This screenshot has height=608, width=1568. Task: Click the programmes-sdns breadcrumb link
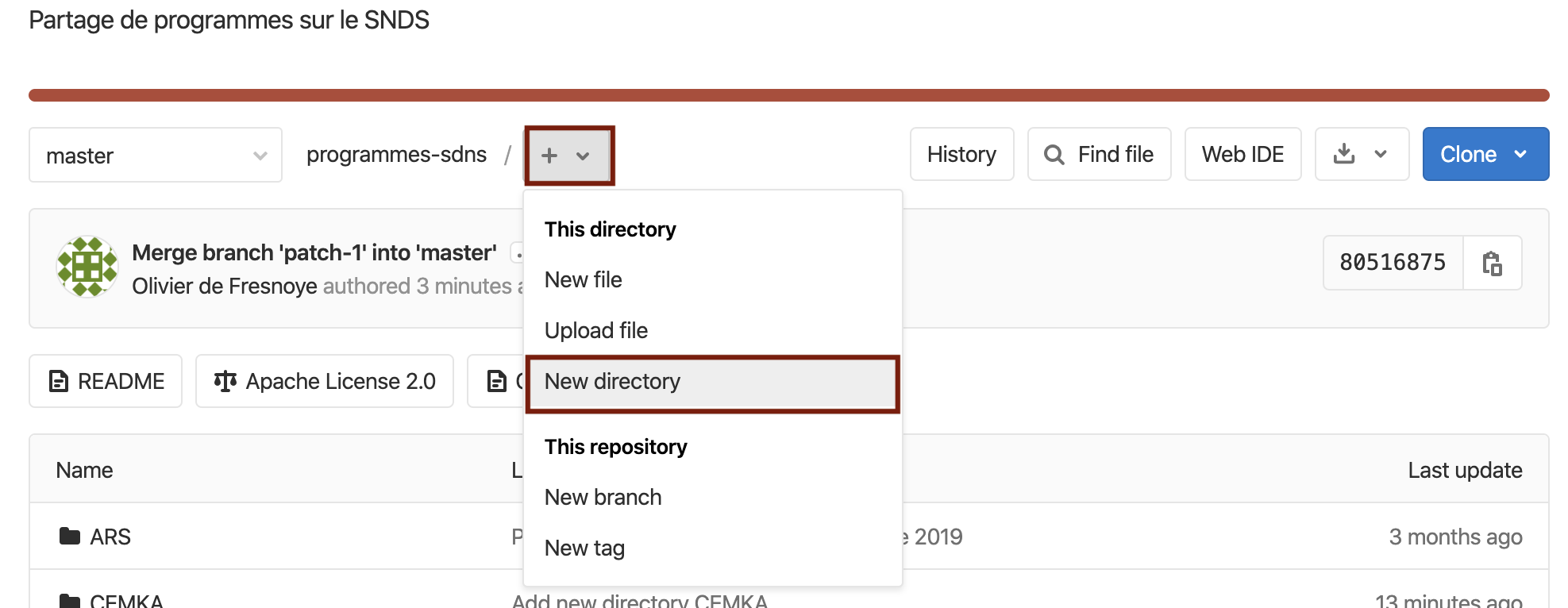point(396,155)
